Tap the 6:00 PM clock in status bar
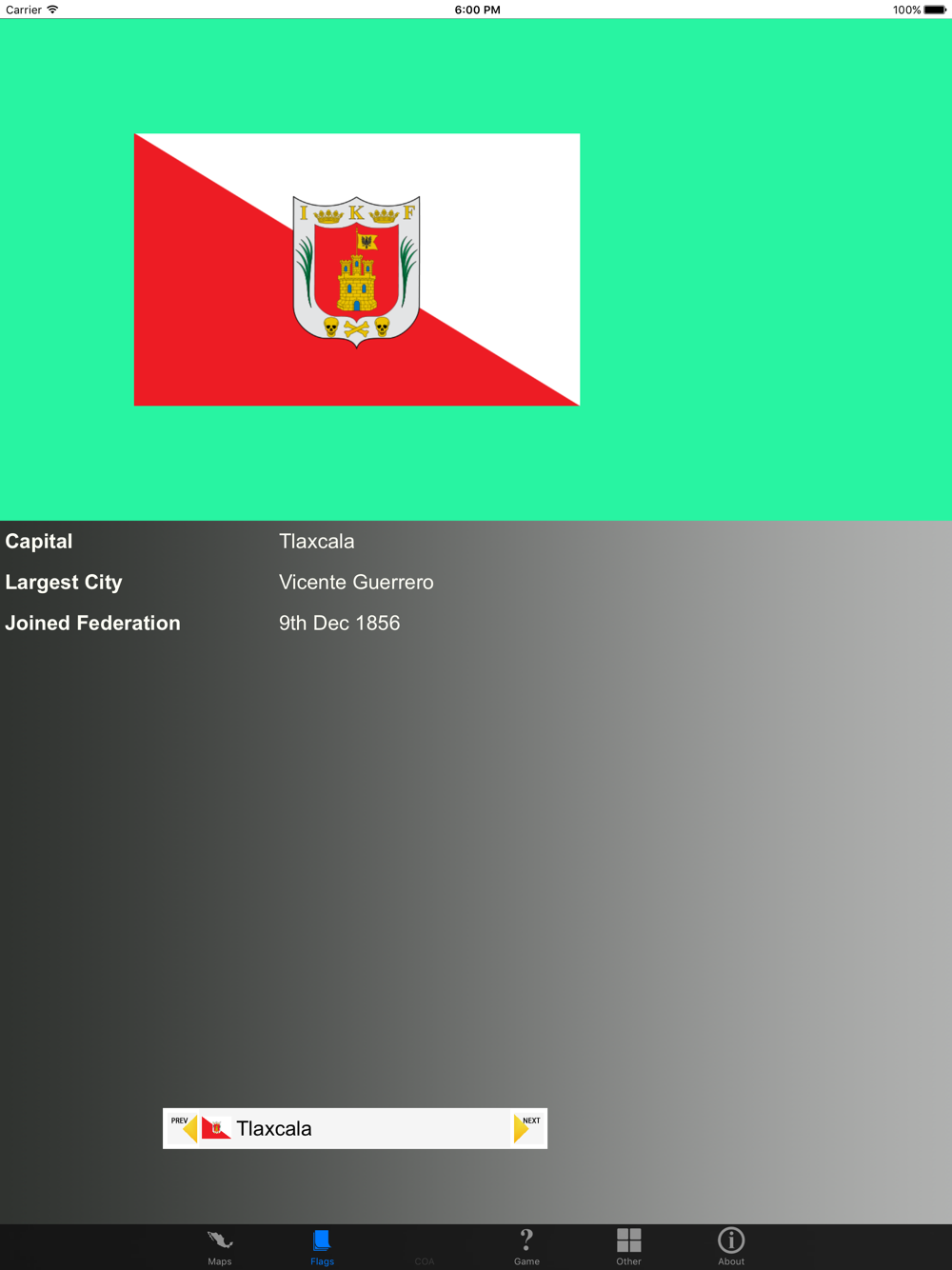The width and height of the screenshot is (952, 1270). coord(477,10)
